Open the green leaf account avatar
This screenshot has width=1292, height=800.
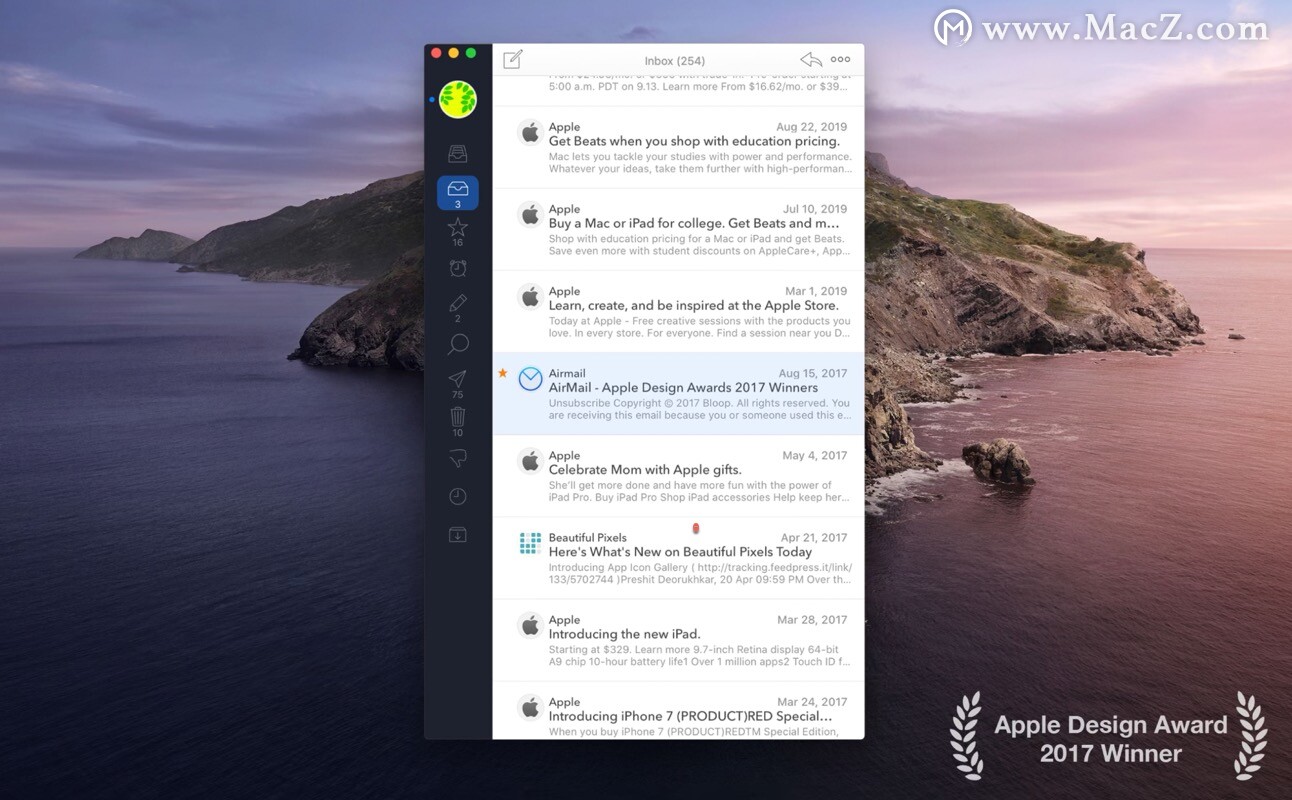pyautogui.click(x=458, y=99)
